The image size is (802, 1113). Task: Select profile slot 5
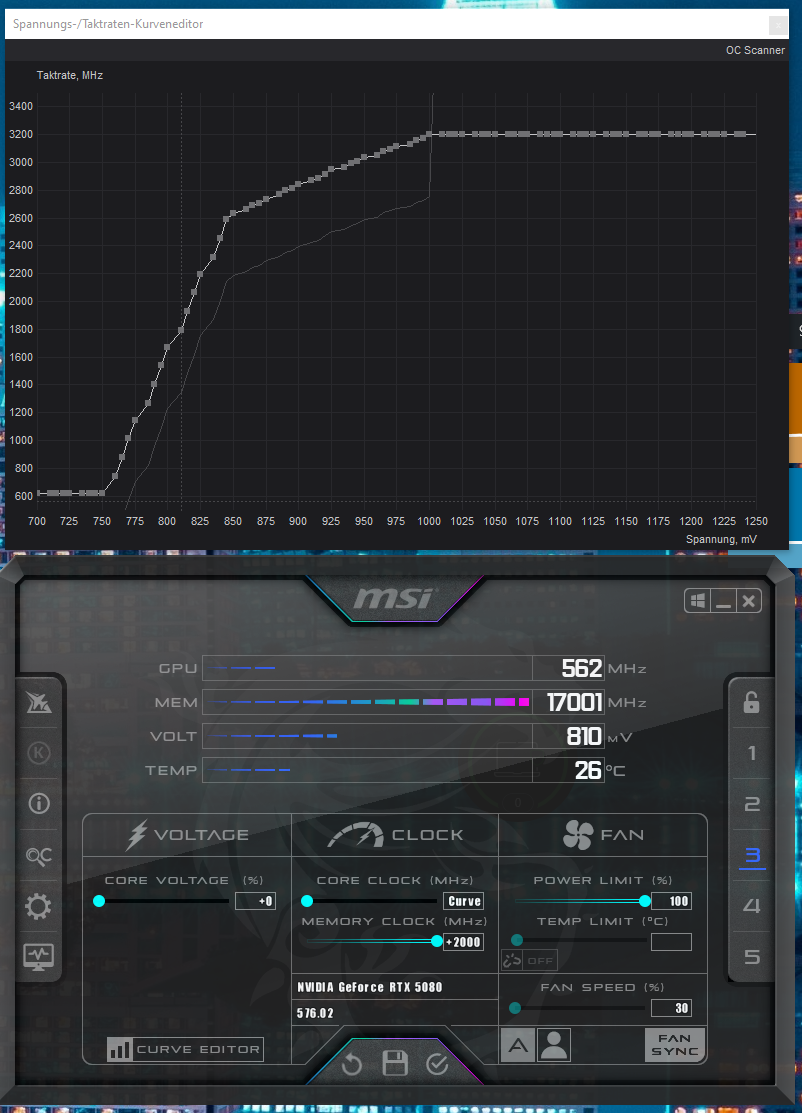click(x=752, y=957)
